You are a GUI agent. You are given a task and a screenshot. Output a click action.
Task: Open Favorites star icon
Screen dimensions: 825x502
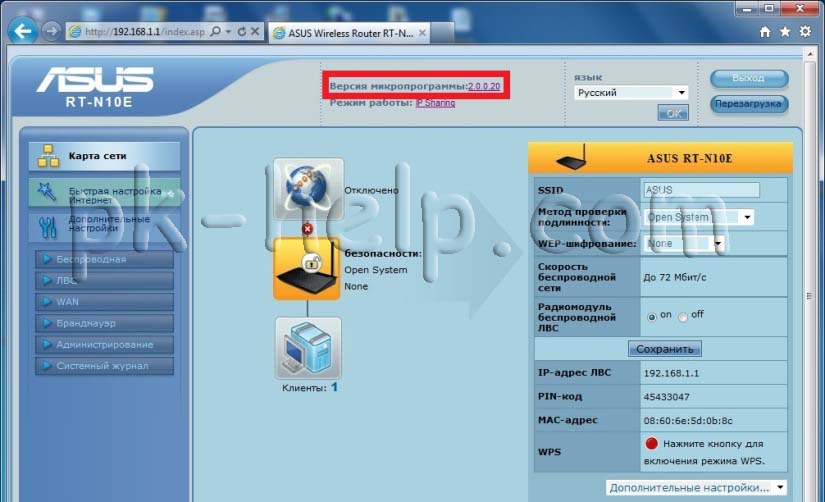(x=785, y=32)
